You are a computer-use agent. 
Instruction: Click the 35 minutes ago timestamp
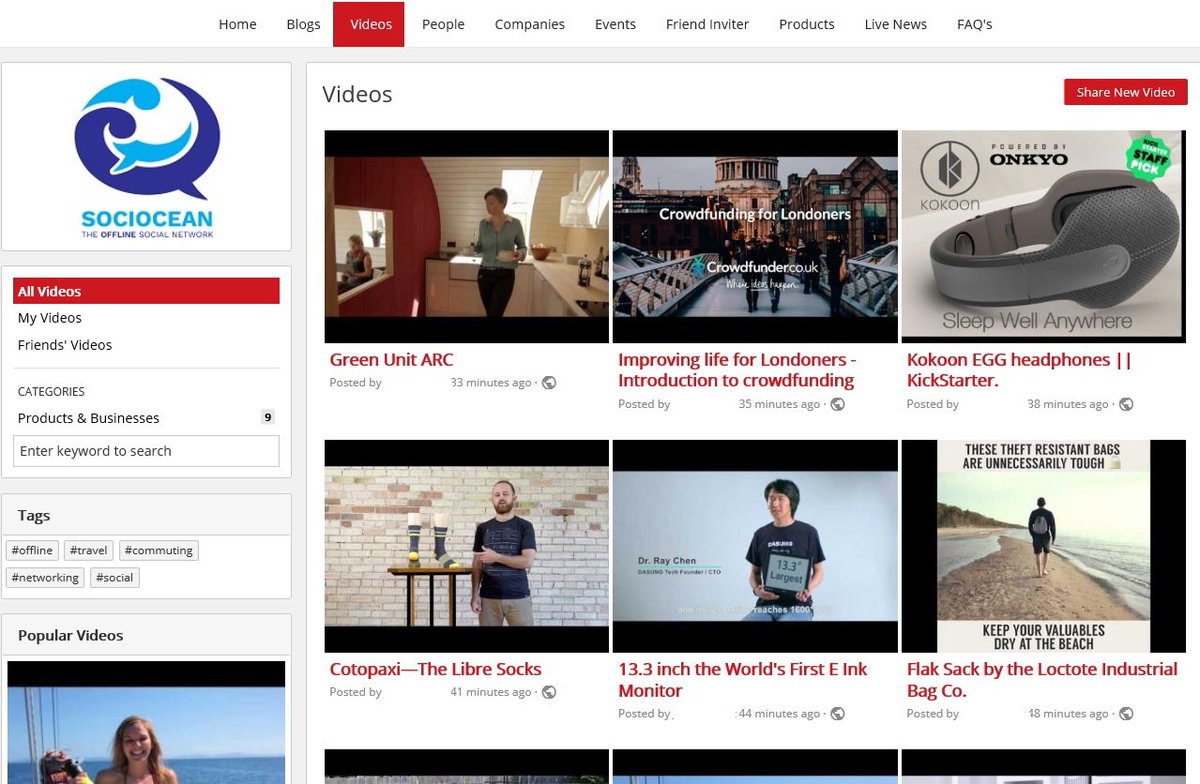(x=779, y=404)
